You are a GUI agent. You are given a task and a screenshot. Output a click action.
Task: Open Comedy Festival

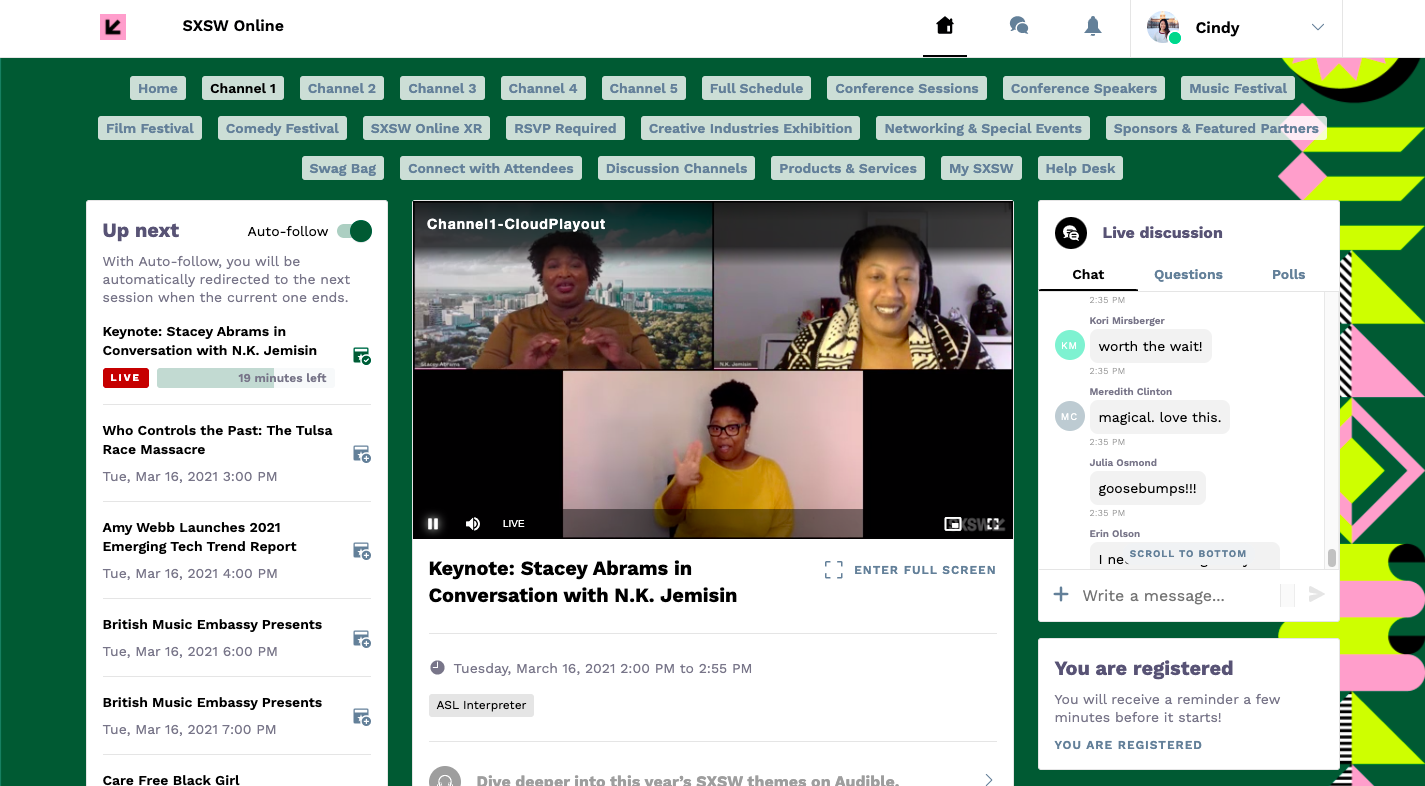282,128
